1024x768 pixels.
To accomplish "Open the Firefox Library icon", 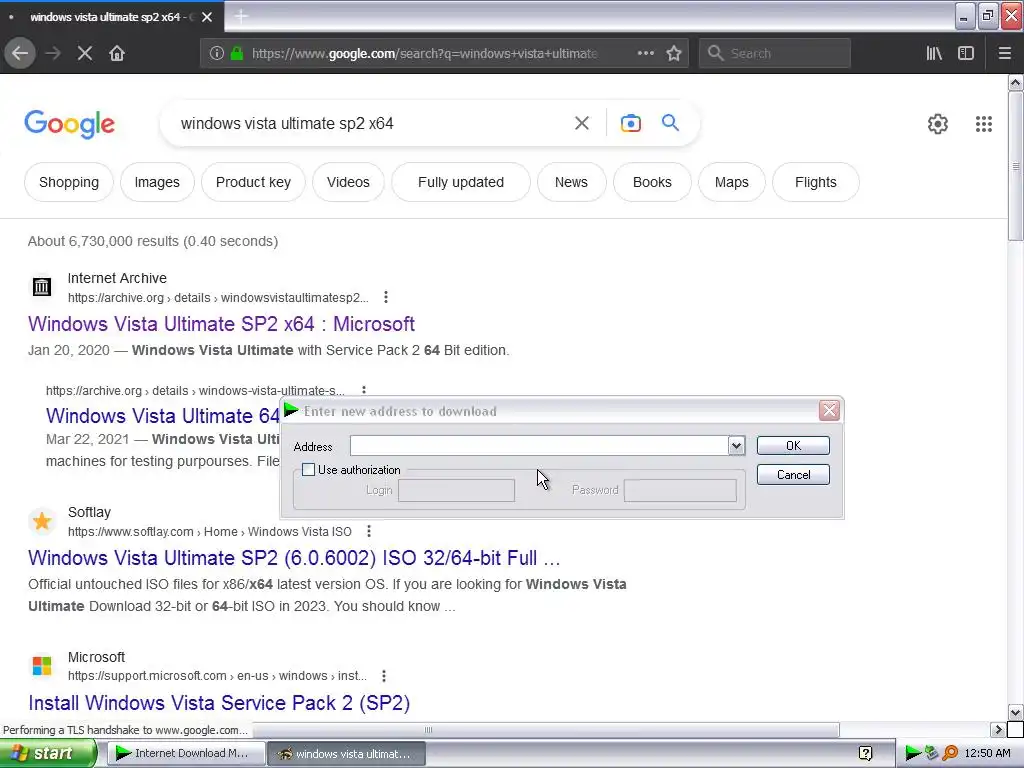I will click(934, 54).
